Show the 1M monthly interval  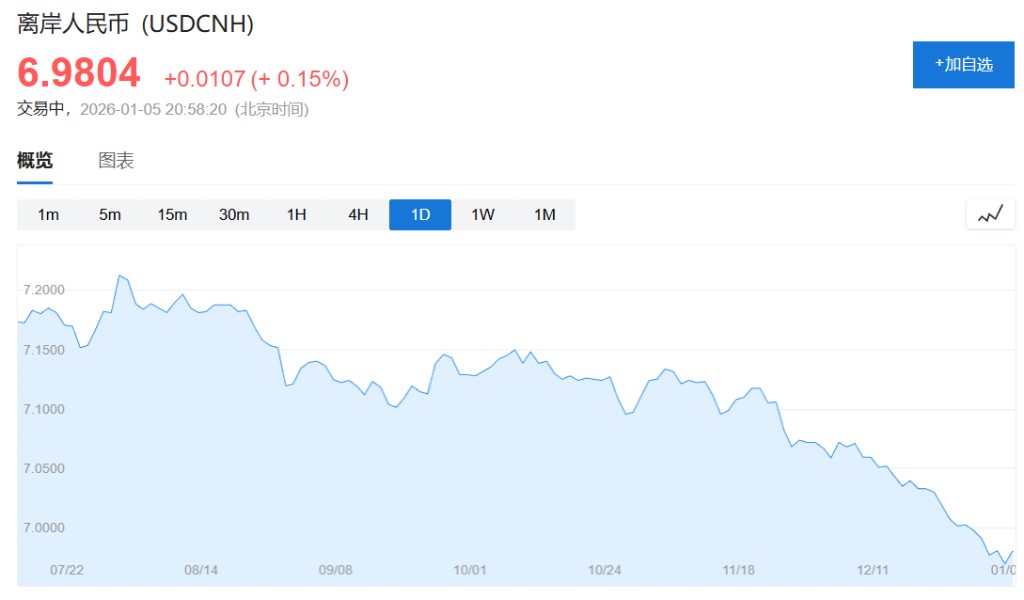[544, 215]
